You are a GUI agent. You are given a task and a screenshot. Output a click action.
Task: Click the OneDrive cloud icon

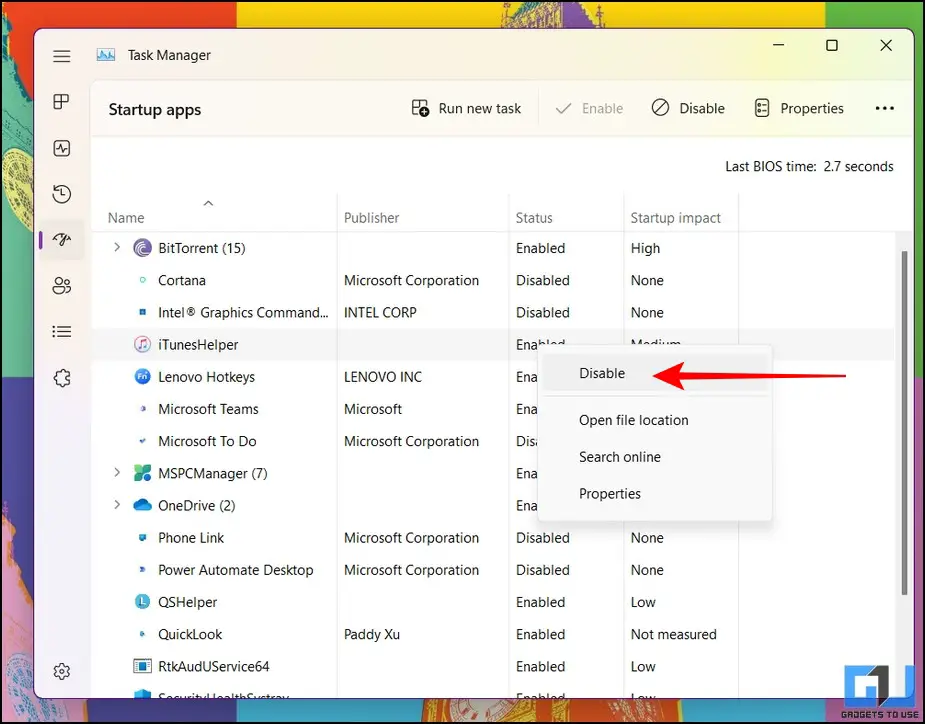pos(142,505)
